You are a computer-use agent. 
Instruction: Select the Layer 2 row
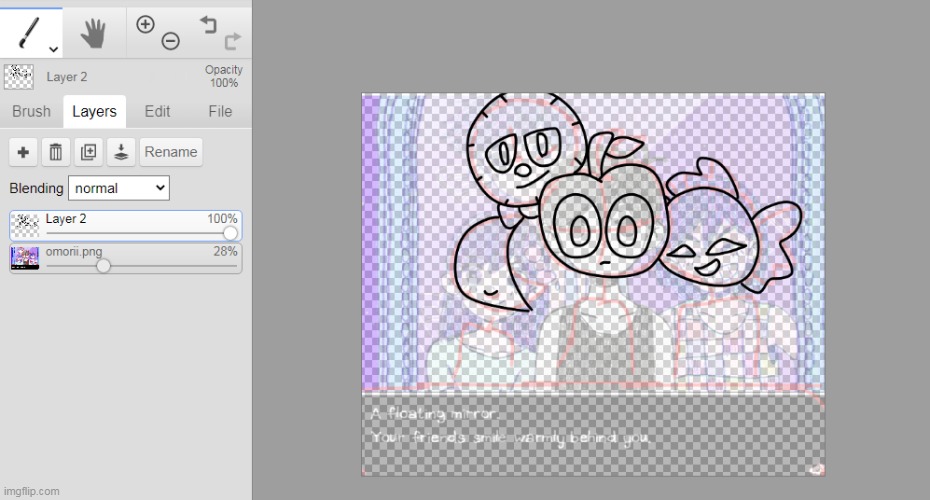[126, 225]
